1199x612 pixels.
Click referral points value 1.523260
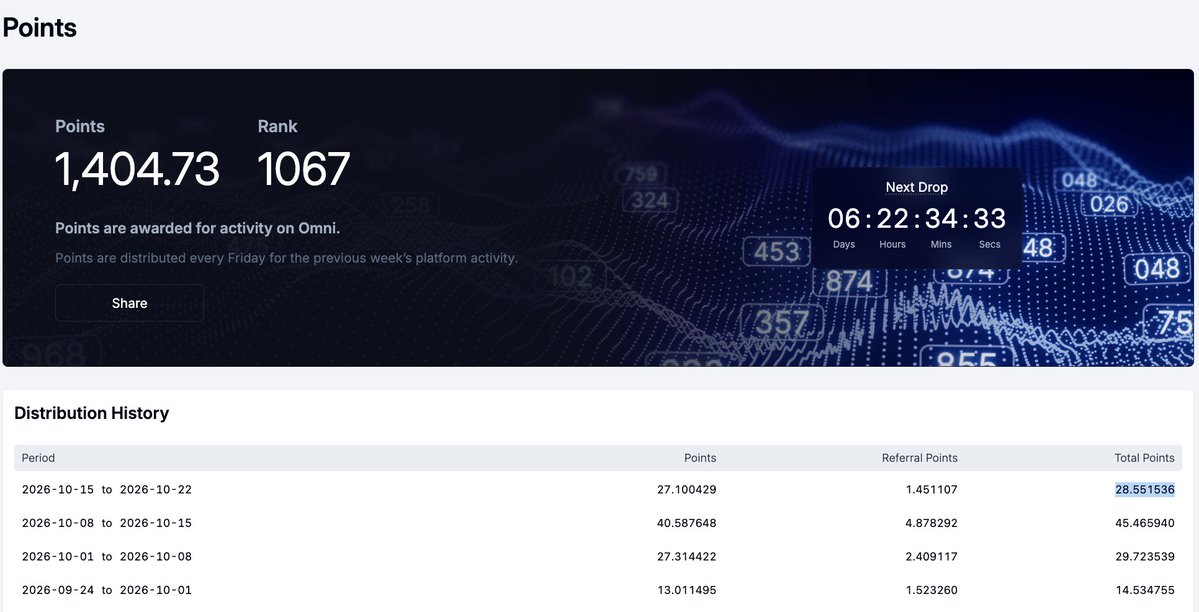pyautogui.click(x=931, y=591)
